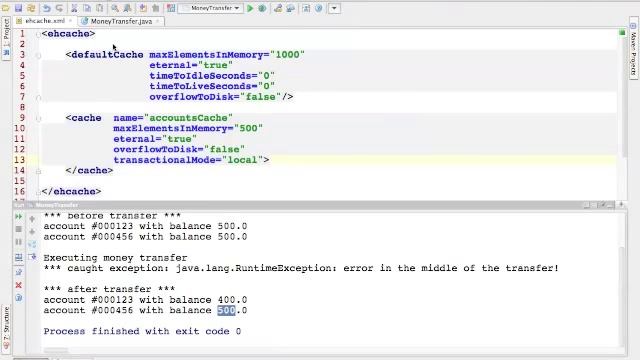Screen dimensions: 640x360
Task: Jump down the stack trace with down arrow
Action: click(x=32, y=232)
